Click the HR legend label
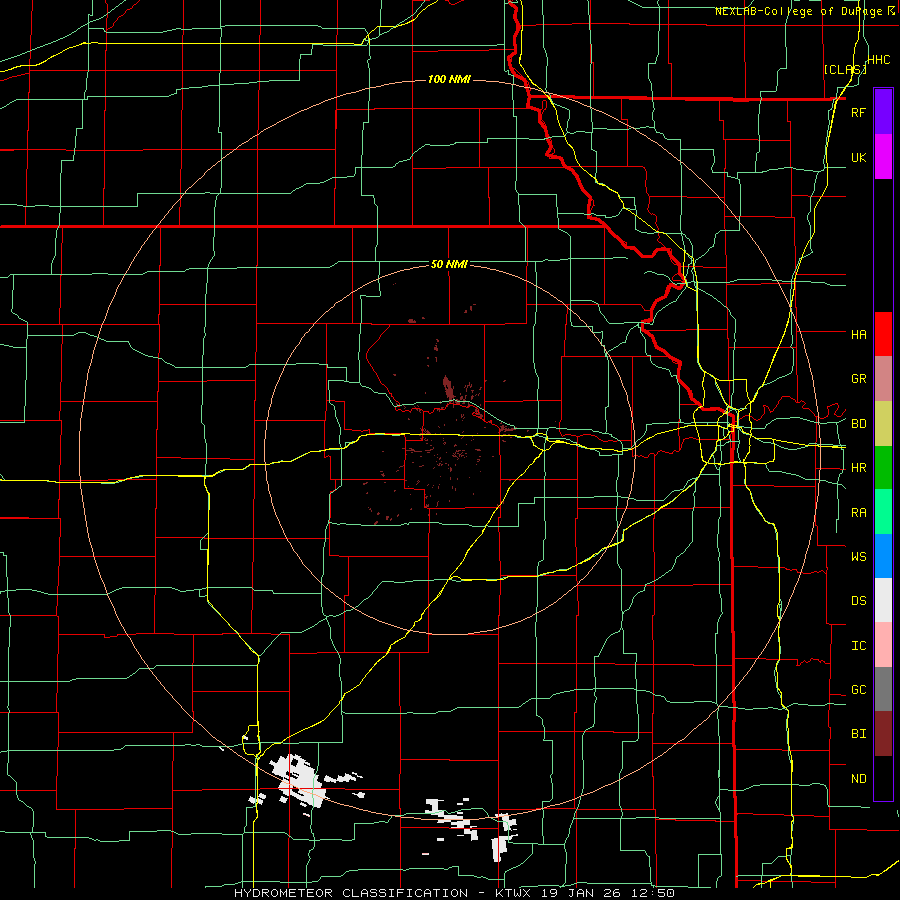 tap(858, 468)
